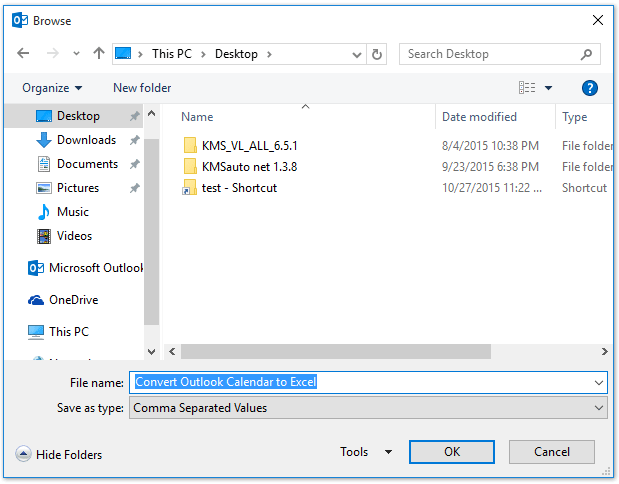Click date 8/4/2015 10:38 PM
Image resolution: width=619 pixels, height=484 pixels.
tap(490, 146)
